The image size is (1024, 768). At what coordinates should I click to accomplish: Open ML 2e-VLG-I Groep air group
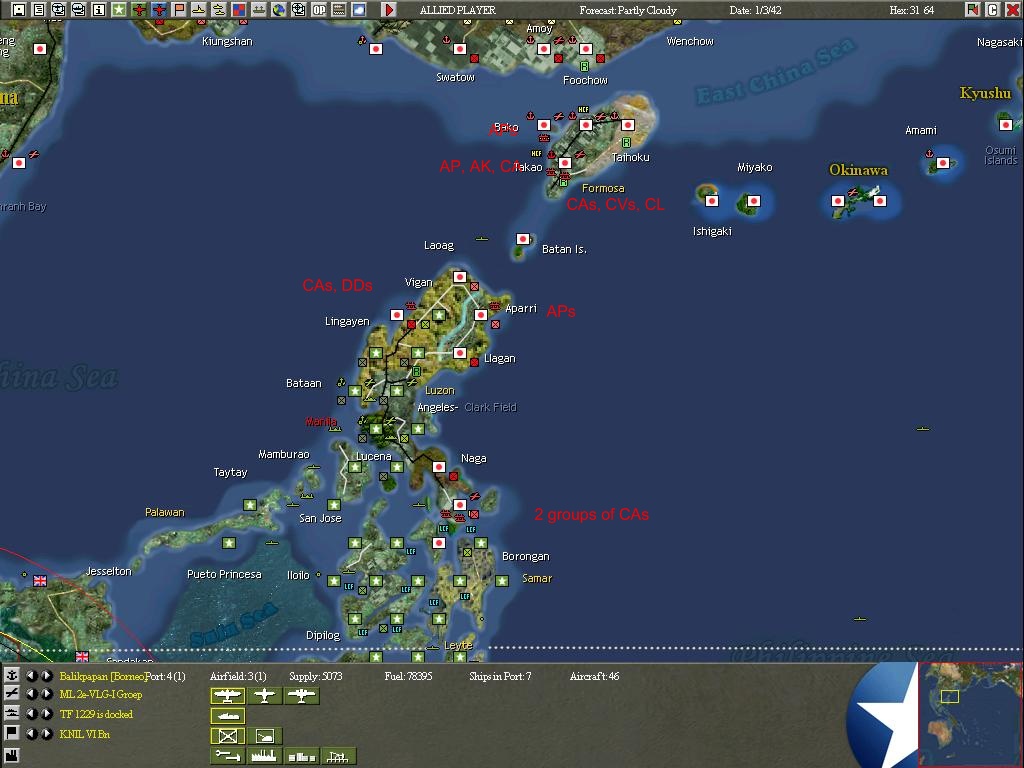tap(101, 694)
